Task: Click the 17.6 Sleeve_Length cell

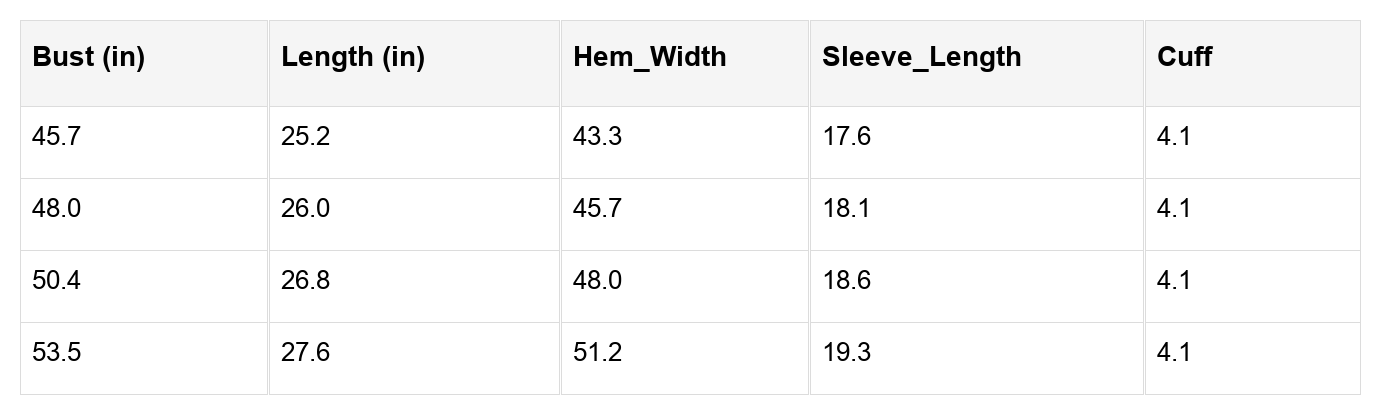Action: tap(846, 137)
